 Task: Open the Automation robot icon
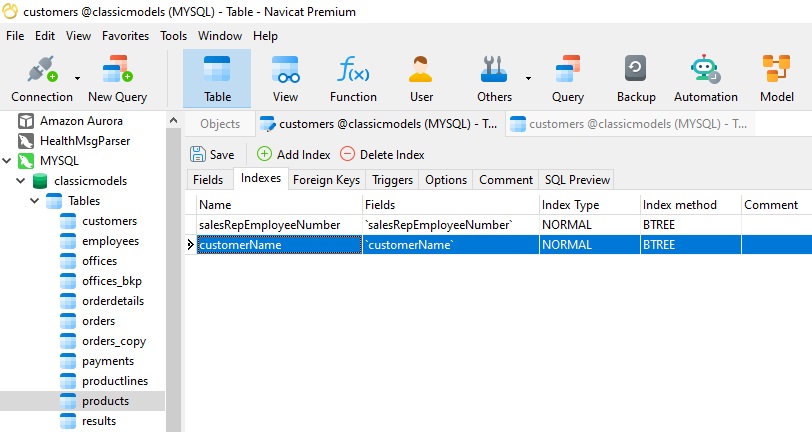pyautogui.click(x=705, y=69)
